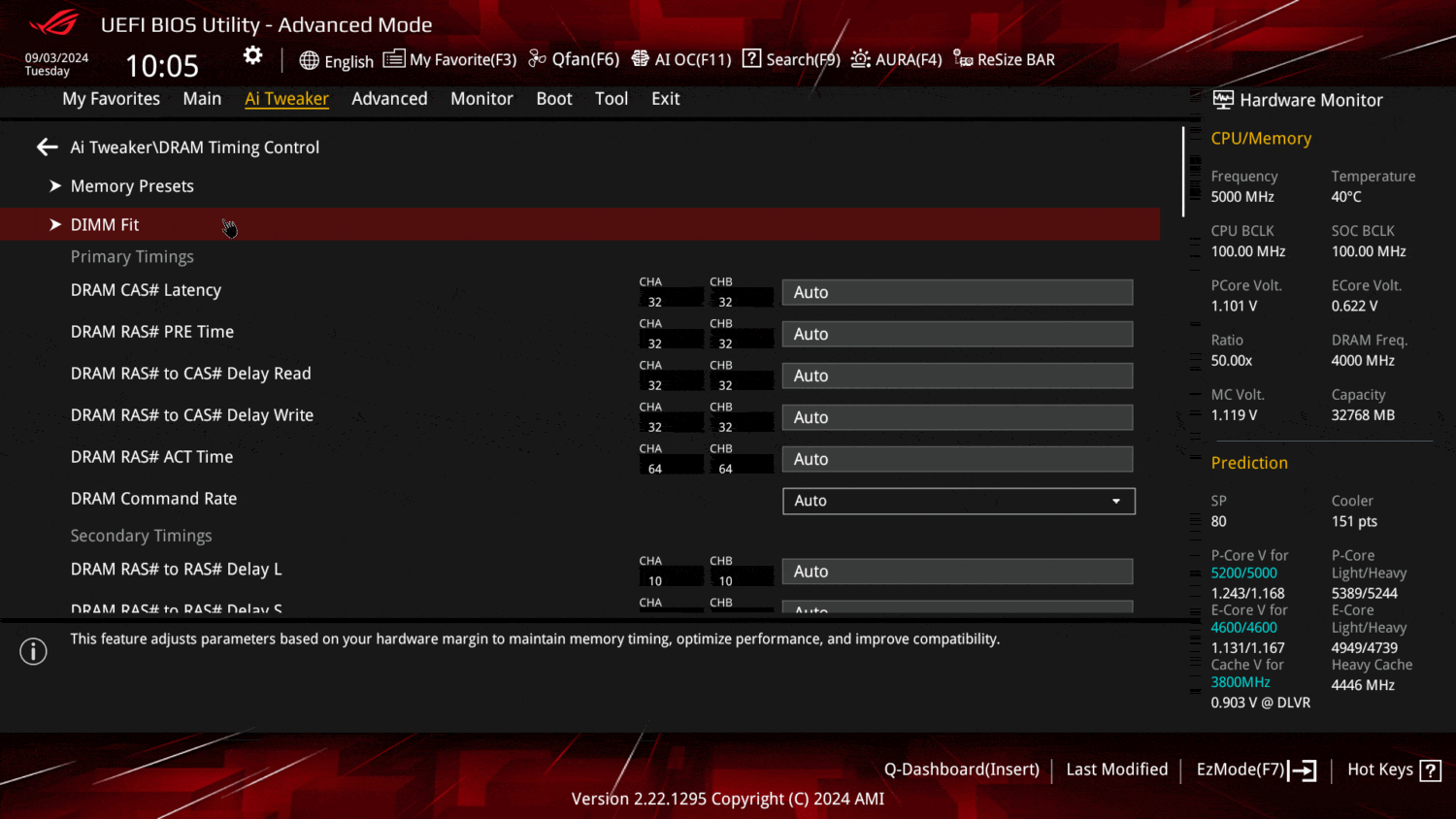Click the ReSize BAR icon
This screenshot has width=1456, height=819.
tap(963, 59)
